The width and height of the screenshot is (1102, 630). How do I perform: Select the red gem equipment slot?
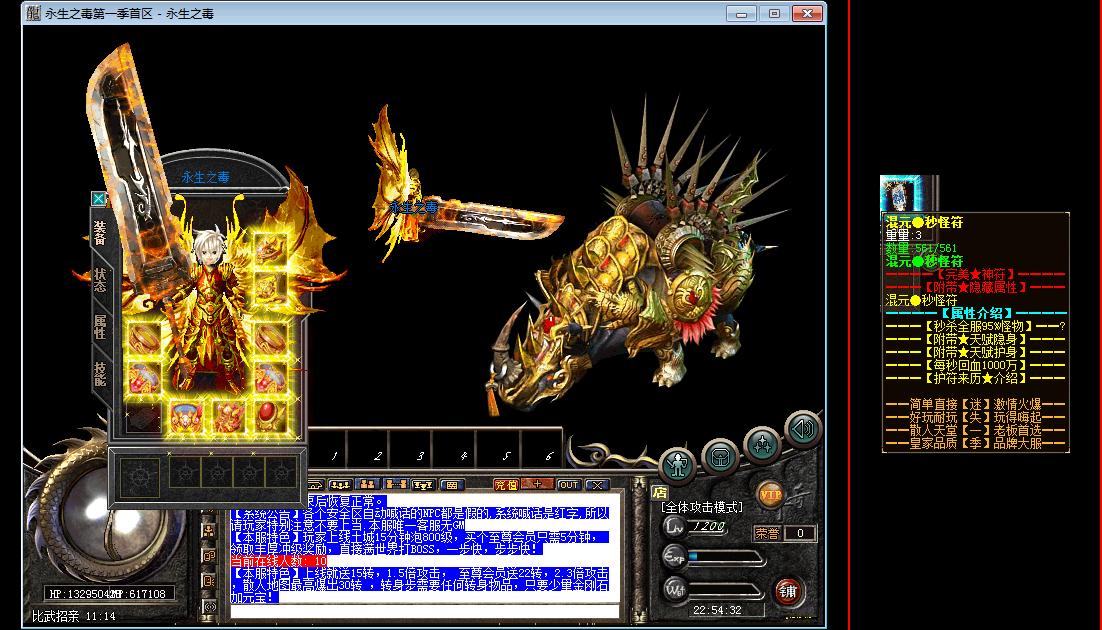pyautogui.click(x=271, y=417)
